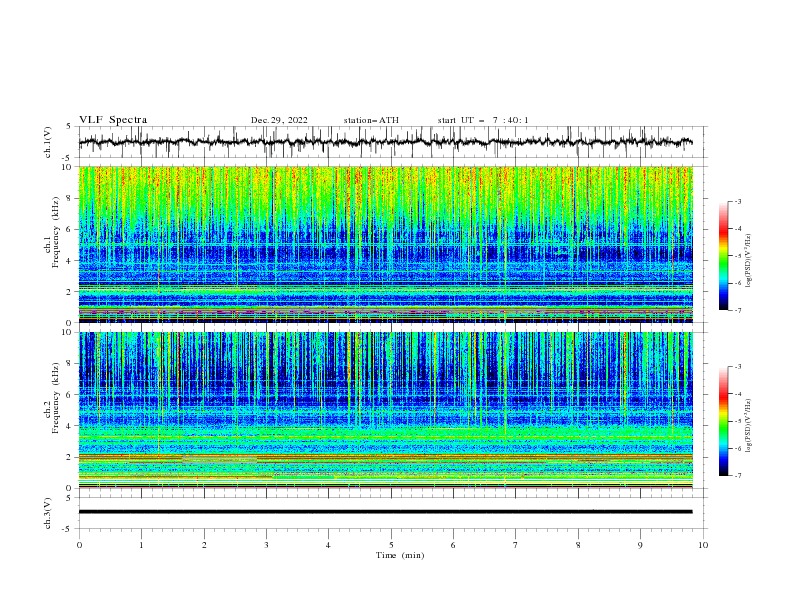This screenshot has height=612, width=792.
Task: Click the "ch.3(V)" axis label
Action: click(48, 513)
